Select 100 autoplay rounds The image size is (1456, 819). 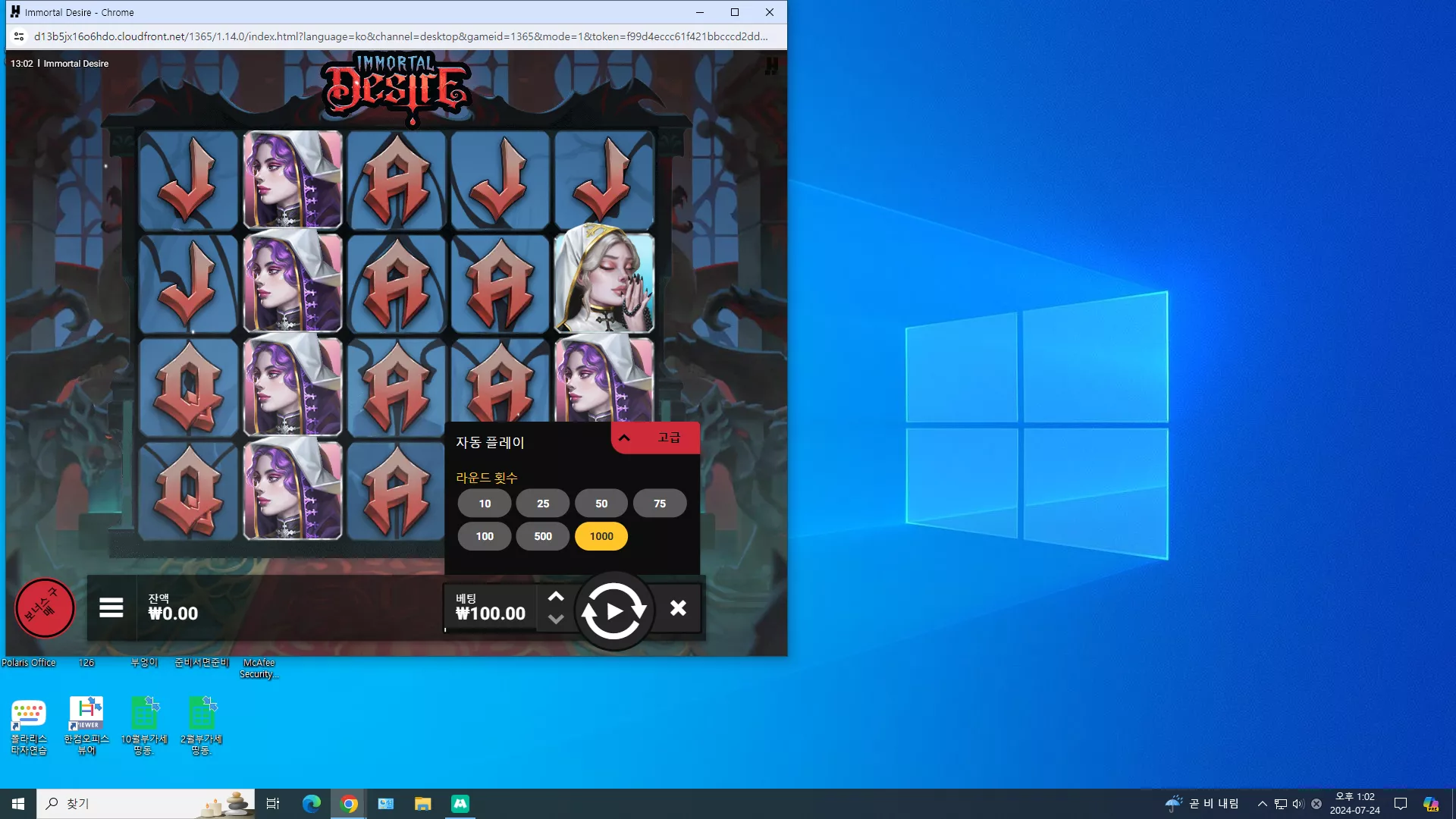485,536
